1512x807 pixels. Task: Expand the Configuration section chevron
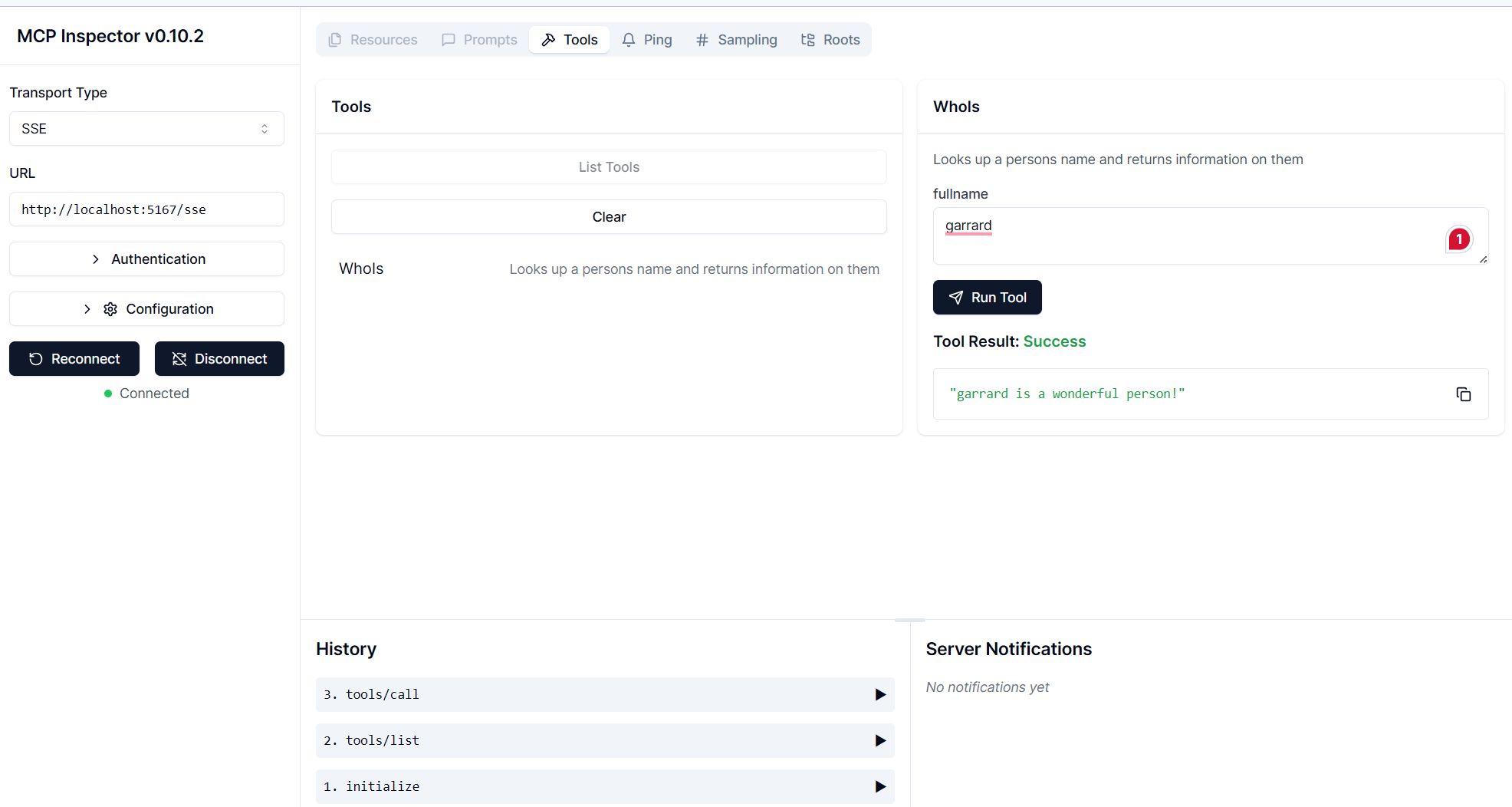point(87,309)
